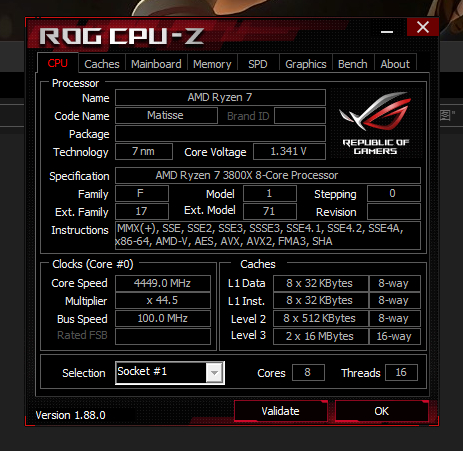Viewport: 463px width, 451px height.
Task: Minimize the ROG CPU-Z window
Action: (387, 32)
